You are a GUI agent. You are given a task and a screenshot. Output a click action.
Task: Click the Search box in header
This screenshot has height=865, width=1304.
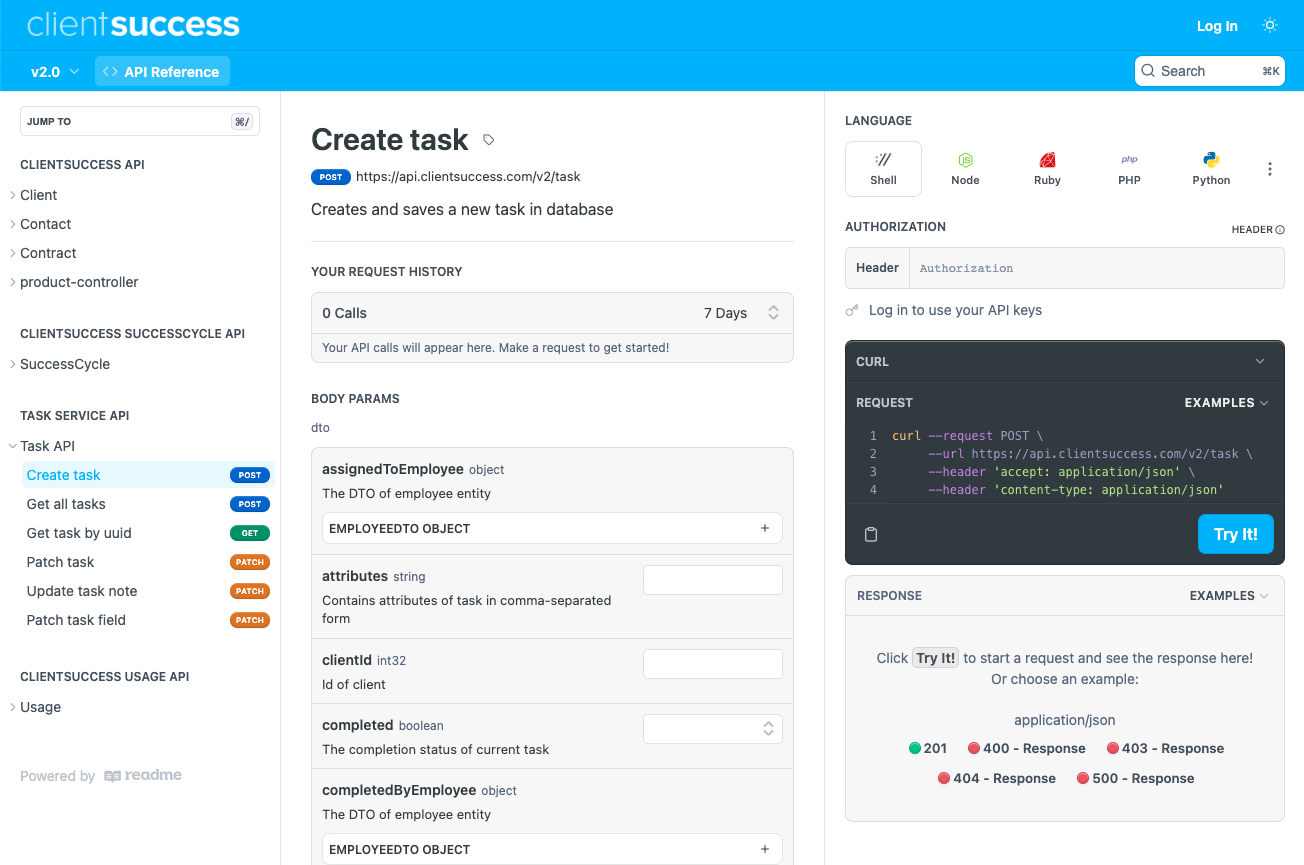pyautogui.click(x=1210, y=71)
